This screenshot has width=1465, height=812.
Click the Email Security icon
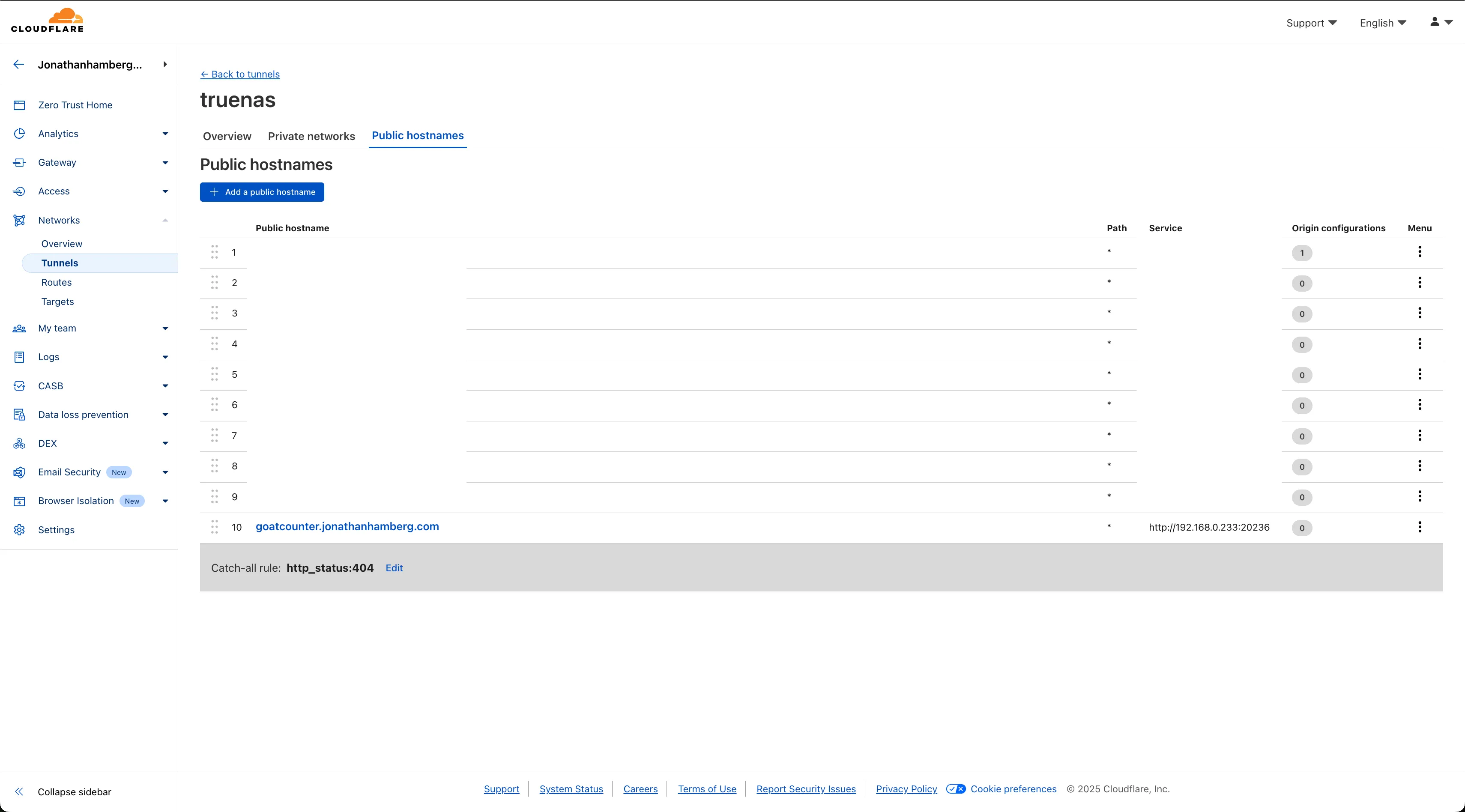point(19,472)
